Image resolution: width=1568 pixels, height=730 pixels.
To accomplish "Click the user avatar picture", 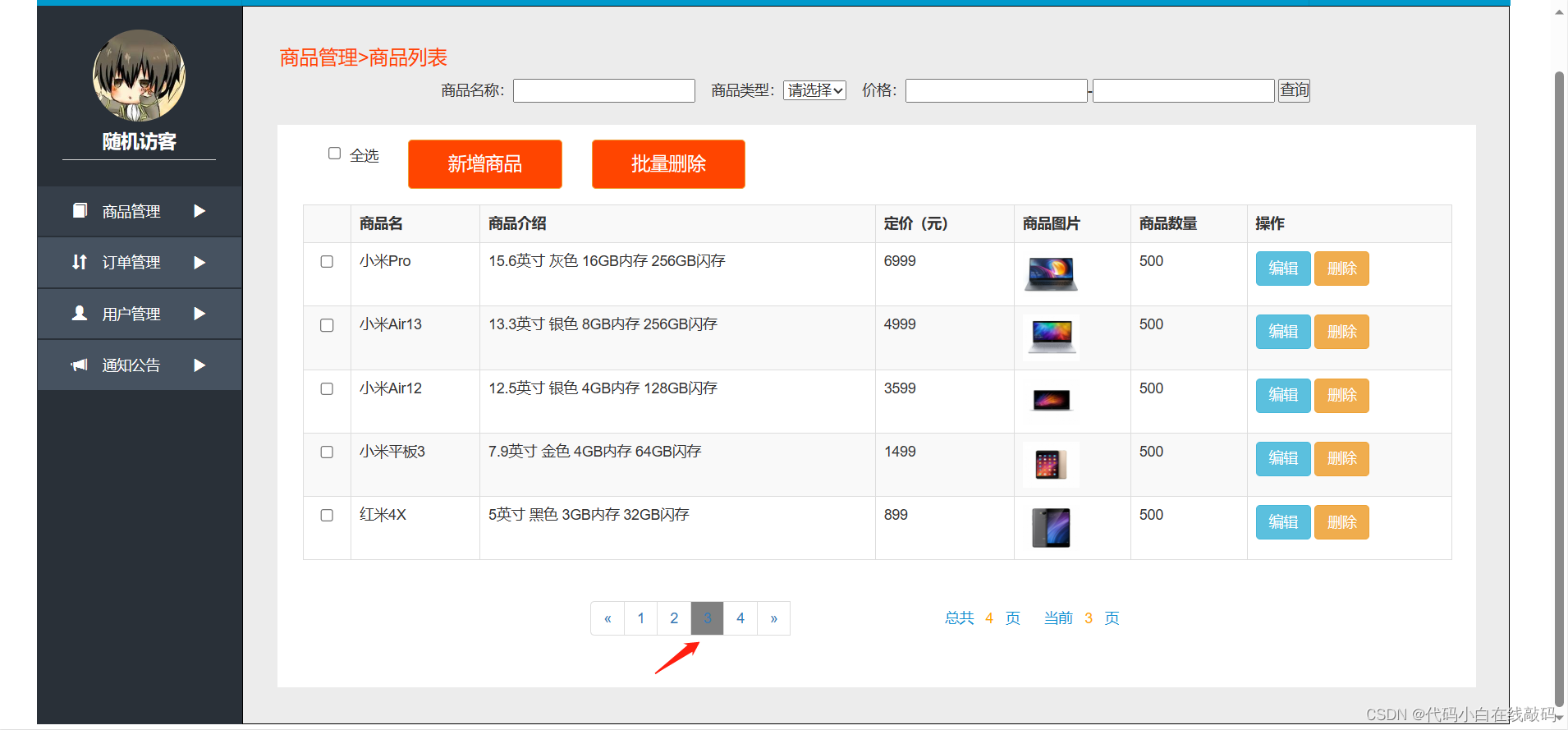I will (x=139, y=76).
